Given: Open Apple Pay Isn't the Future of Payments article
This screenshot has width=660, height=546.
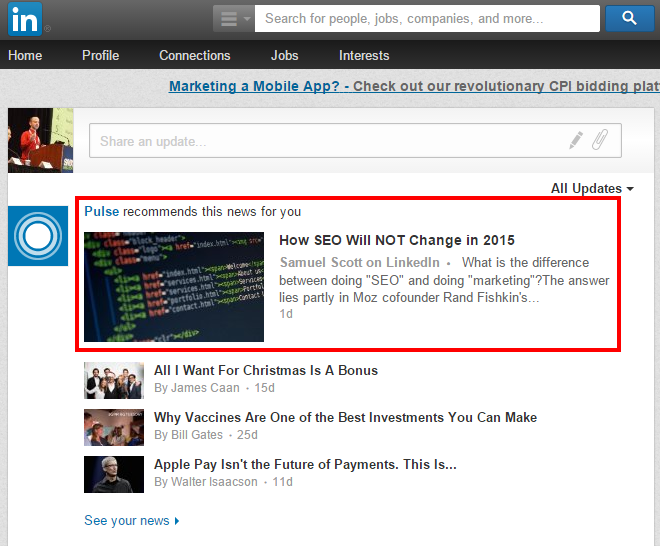Looking at the screenshot, I should (x=305, y=464).
